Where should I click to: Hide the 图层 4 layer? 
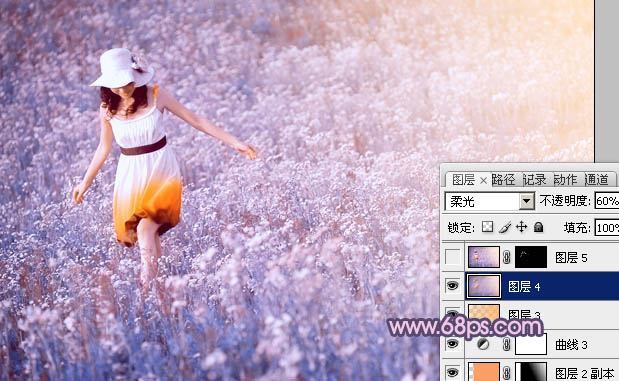(x=452, y=285)
